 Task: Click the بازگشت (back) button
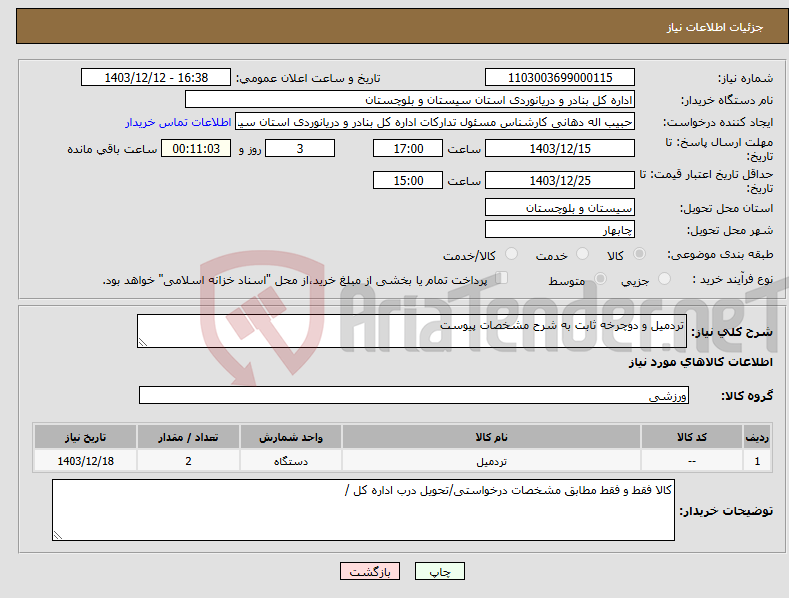coord(370,571)
